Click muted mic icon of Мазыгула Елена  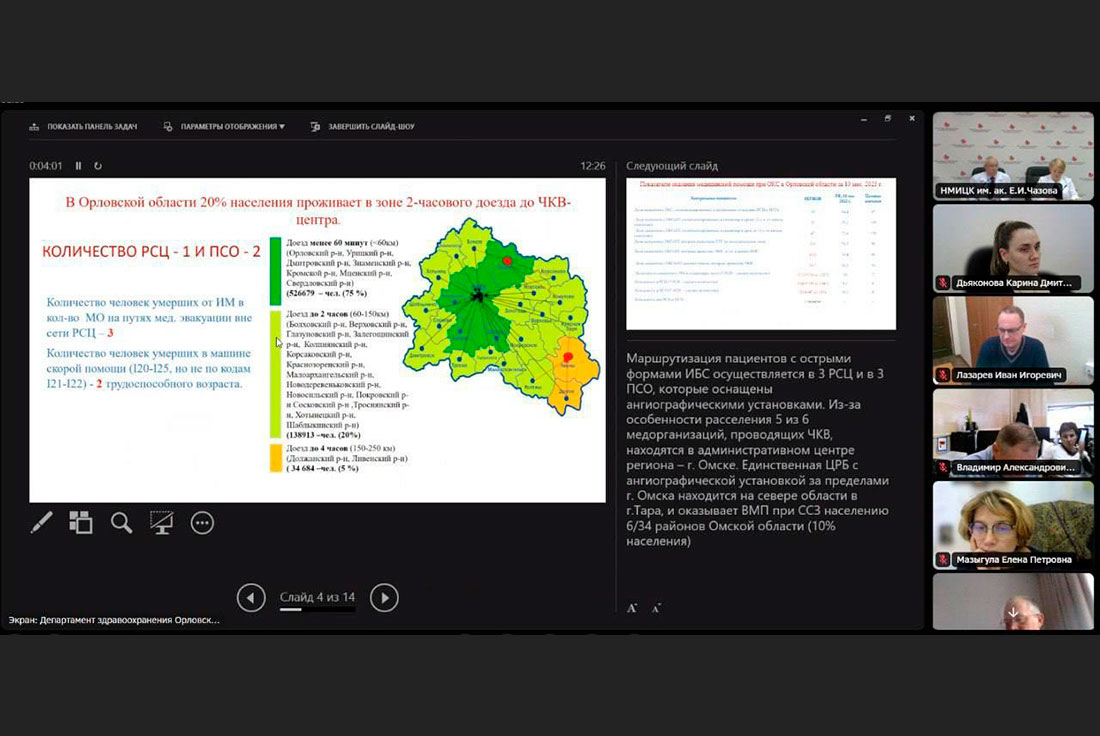(x=943, y=560)
